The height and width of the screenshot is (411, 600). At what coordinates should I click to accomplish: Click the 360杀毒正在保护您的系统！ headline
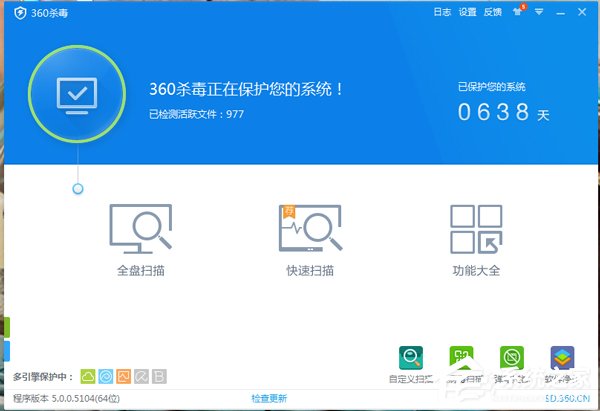(246, 89)
